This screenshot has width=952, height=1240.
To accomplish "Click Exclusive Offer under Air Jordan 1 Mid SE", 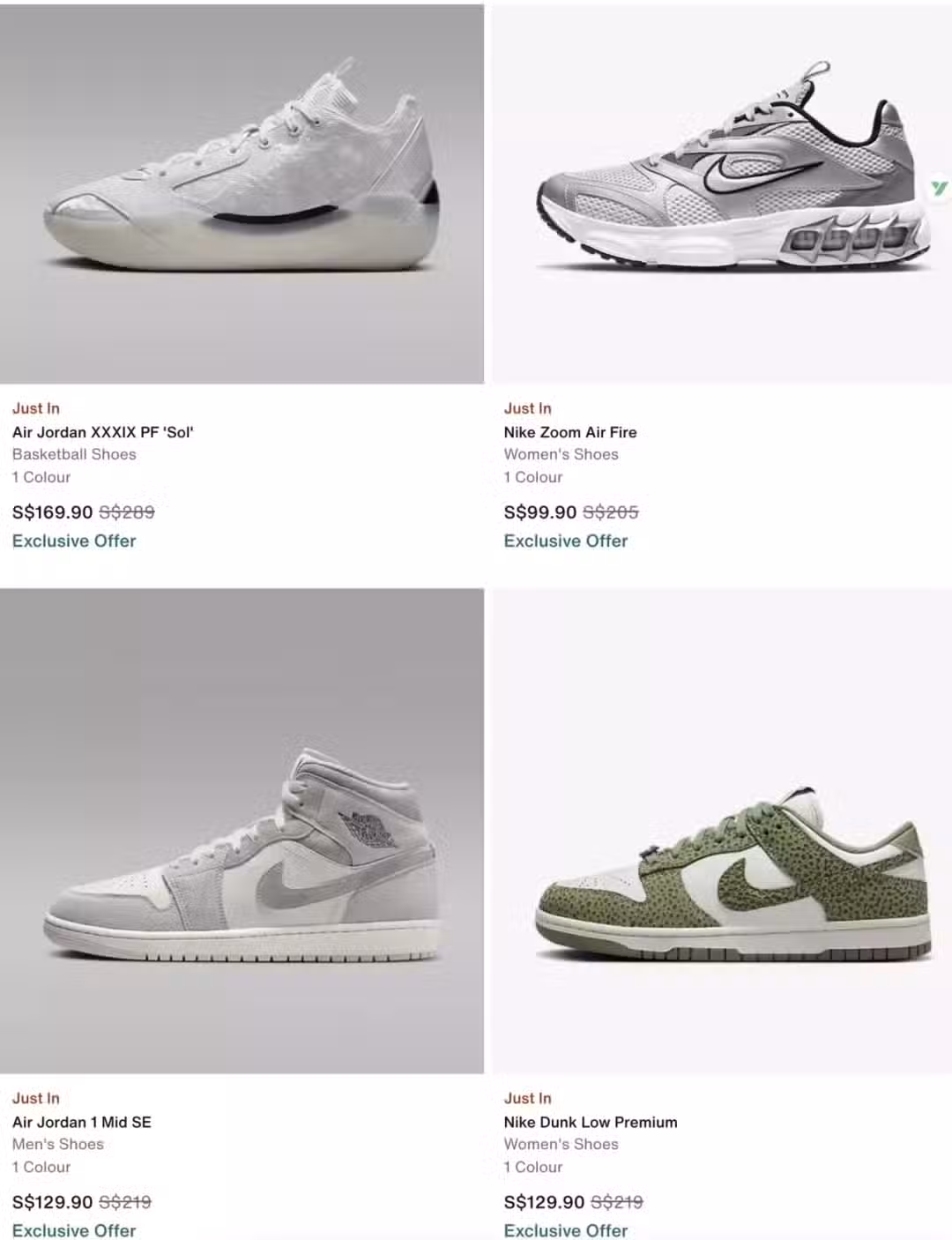I will coord(74,1230).
